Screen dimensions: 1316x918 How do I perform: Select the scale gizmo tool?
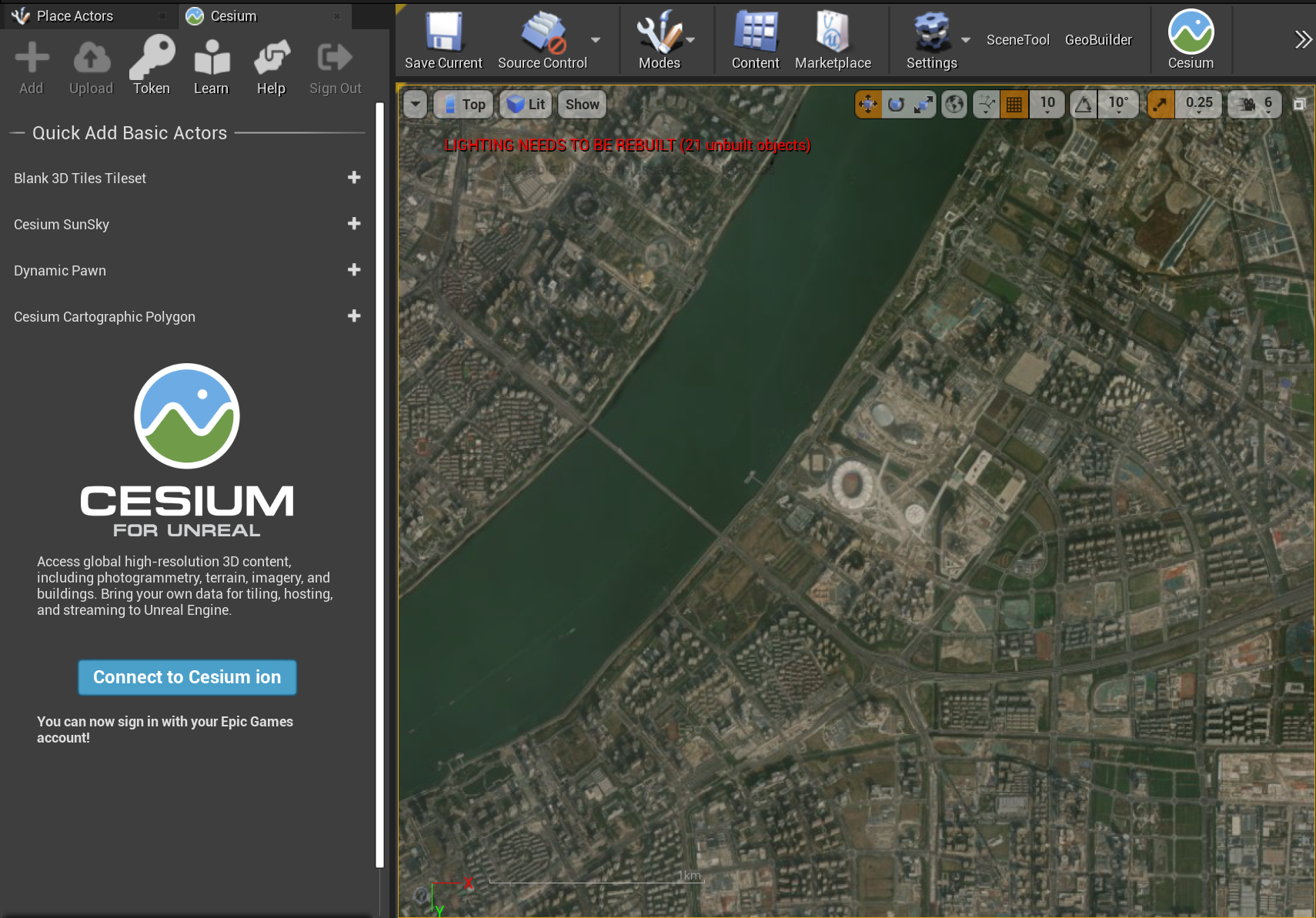(x=924, y=105)
